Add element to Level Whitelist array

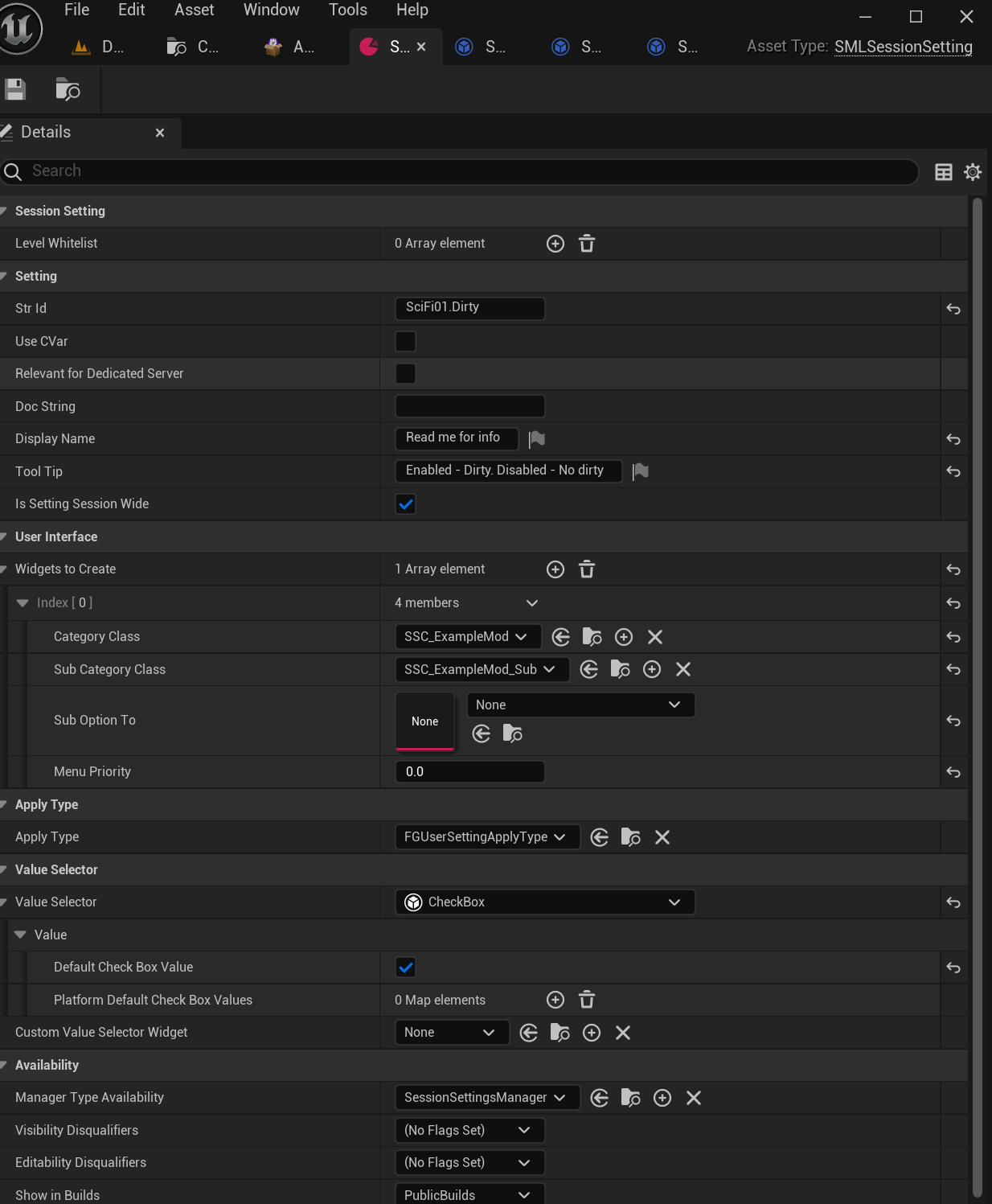click(x=555, y=244)
